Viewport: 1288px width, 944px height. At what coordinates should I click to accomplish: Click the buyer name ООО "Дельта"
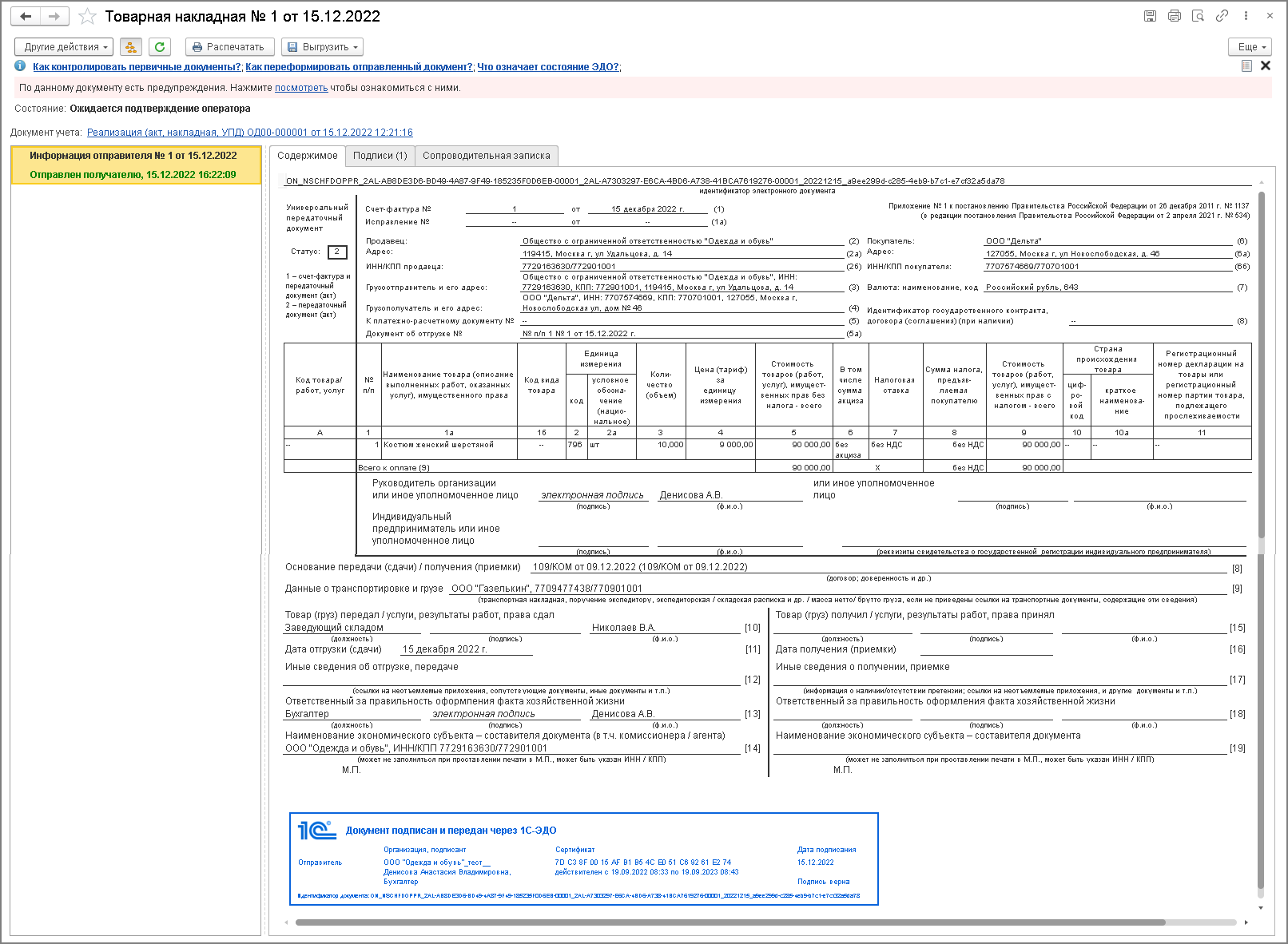point(1014,241)
